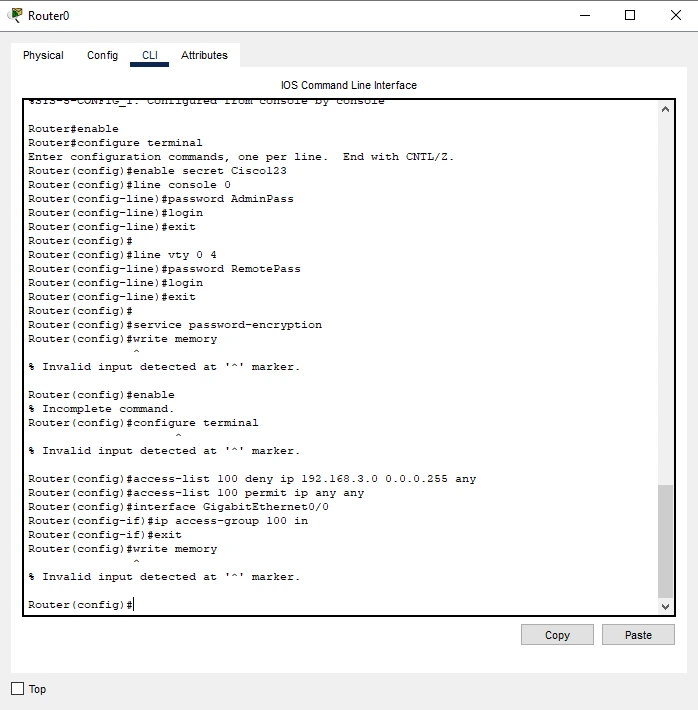Click the final Router(config)# prompt line

[x=81, y=604]
